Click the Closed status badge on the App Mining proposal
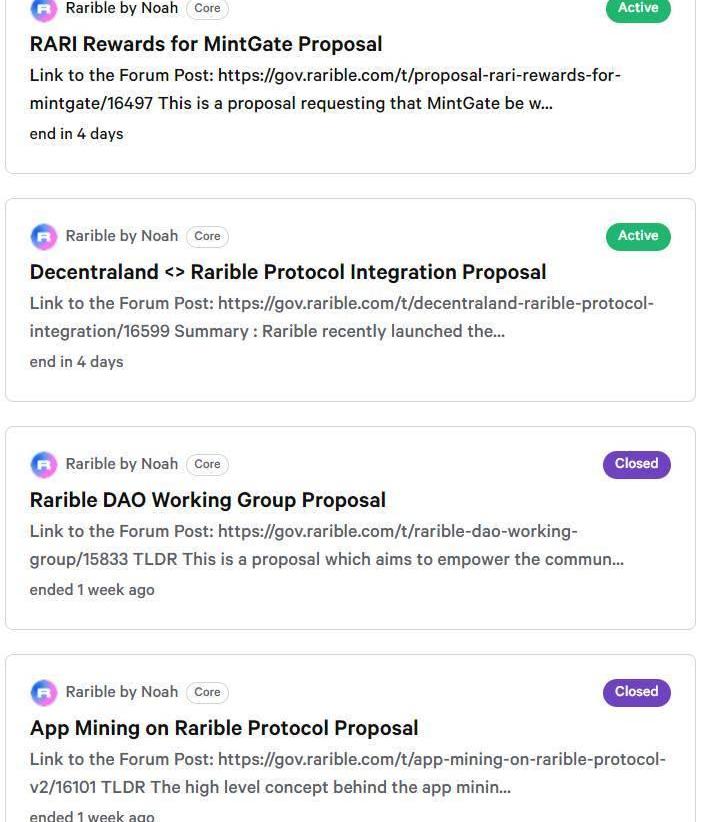The width and height of the screenshot is (703, 822). tap(636, 693)
